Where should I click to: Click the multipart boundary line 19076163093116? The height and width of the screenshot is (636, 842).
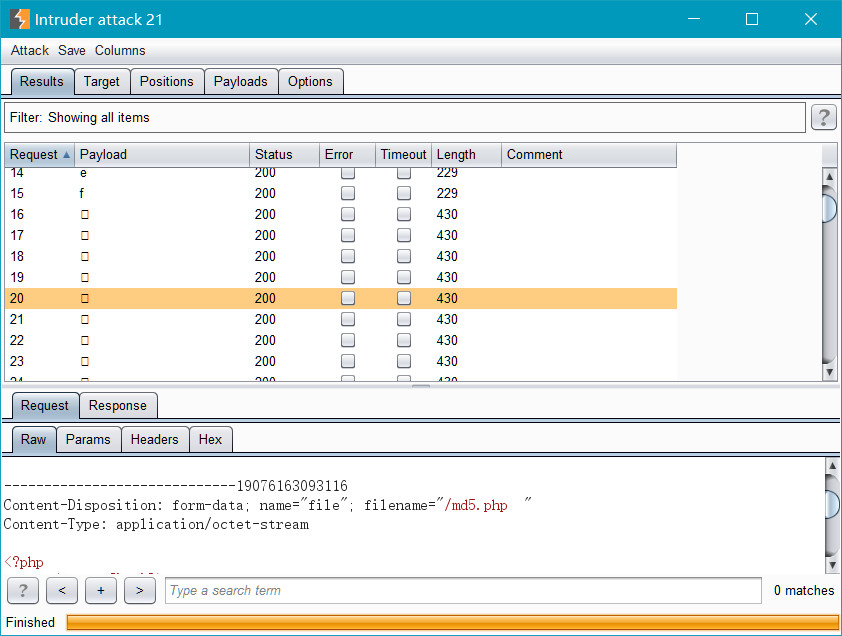coord(176,486)
